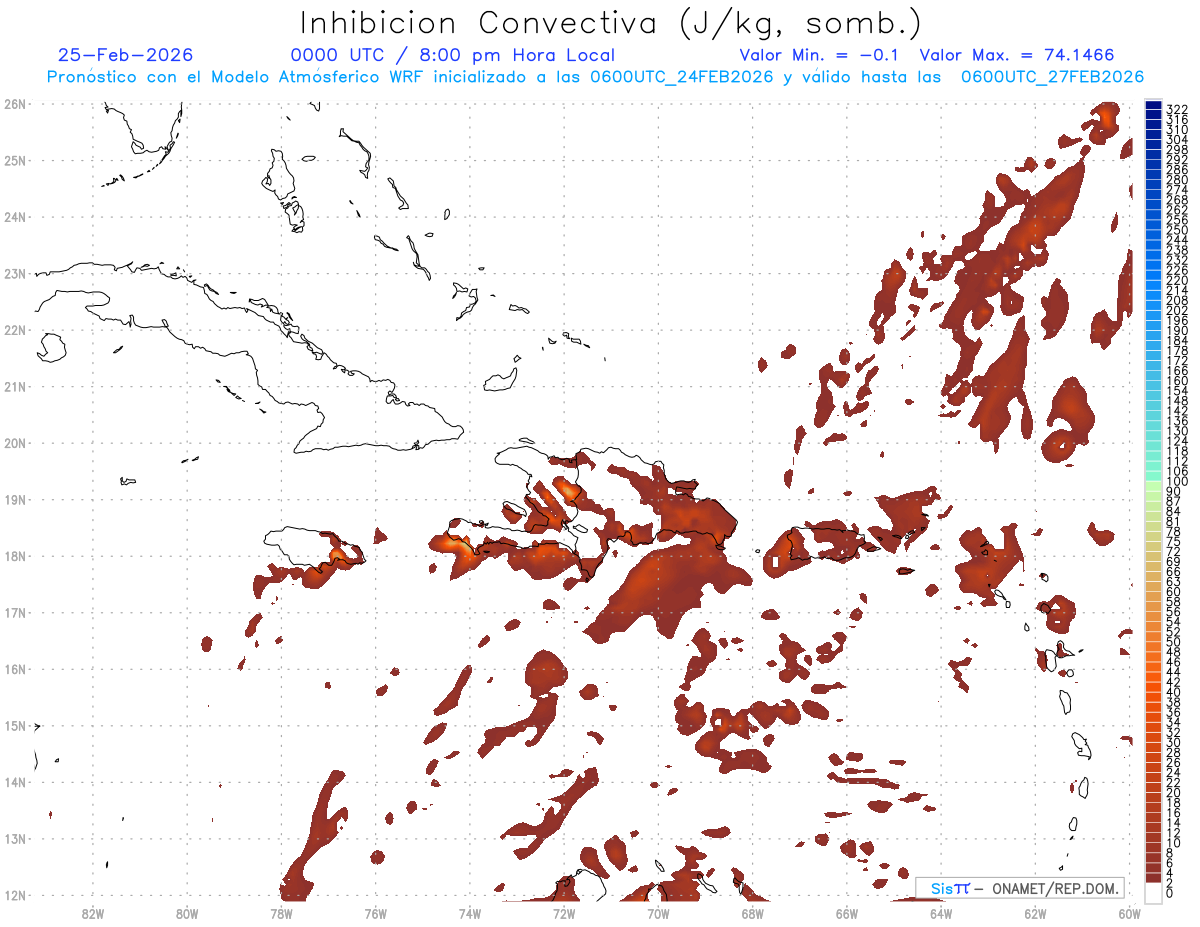Viewport: 1200px width, 927px height.
Task: Click the 66W longitude label
Action: [x=847, y=913]
